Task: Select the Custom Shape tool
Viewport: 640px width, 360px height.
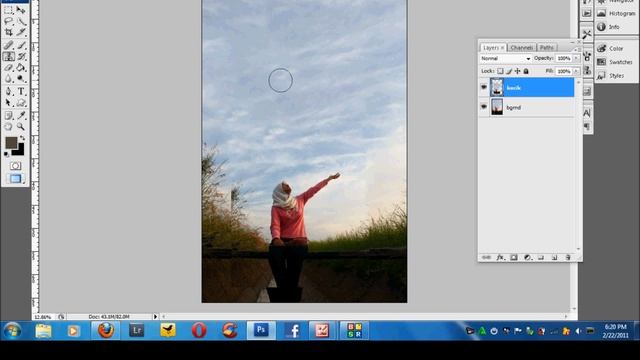Action: pos(21,102)
